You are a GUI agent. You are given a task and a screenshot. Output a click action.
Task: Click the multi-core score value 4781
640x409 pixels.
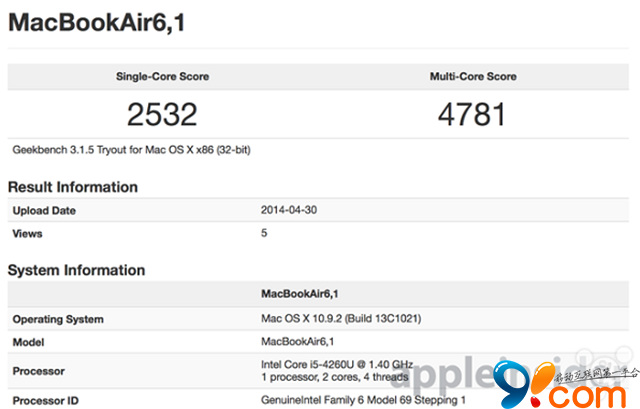coord(472,114)
